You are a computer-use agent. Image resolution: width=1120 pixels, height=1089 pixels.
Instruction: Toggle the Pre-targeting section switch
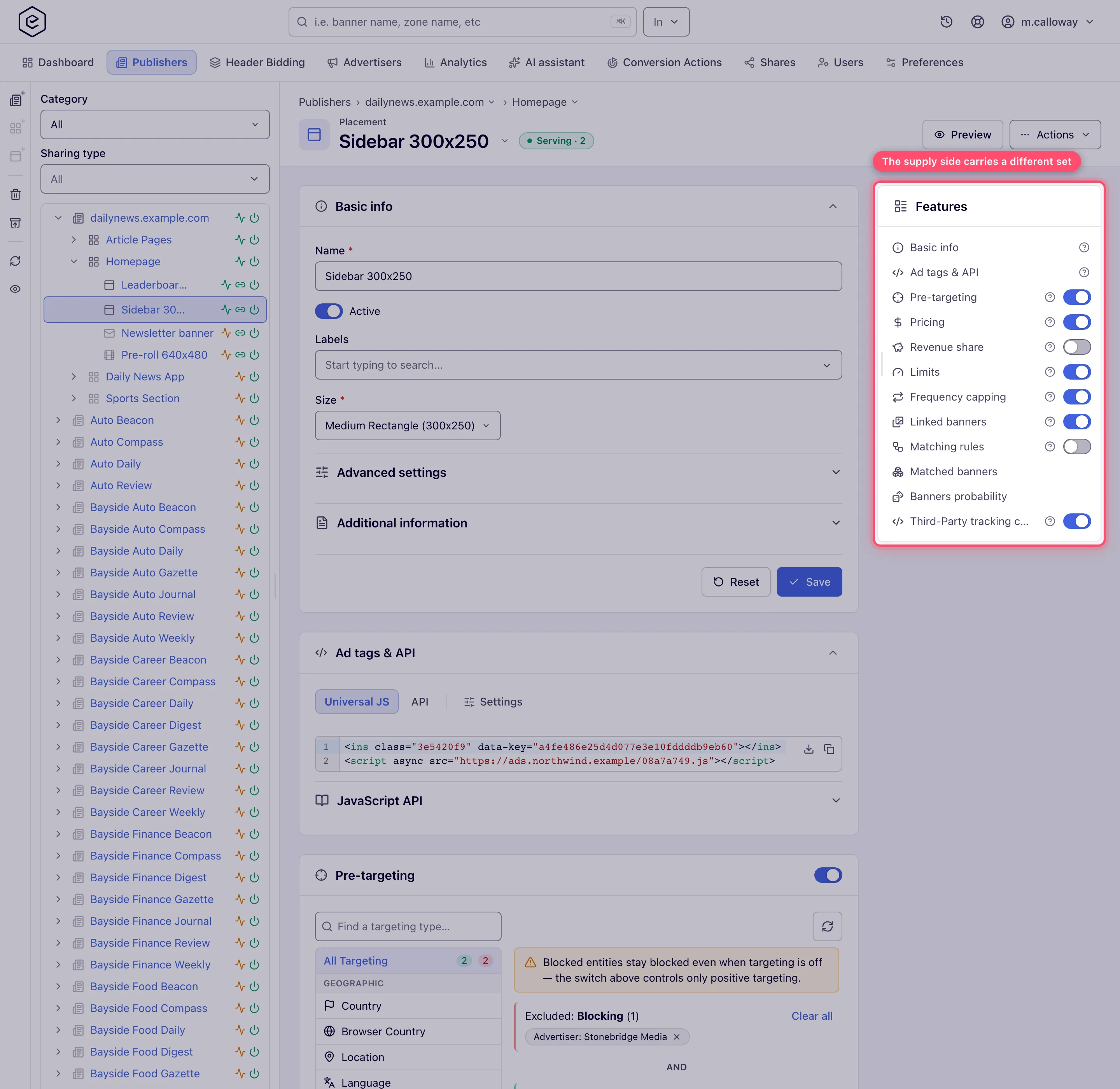pyautogui.click(x=828, y=875)
